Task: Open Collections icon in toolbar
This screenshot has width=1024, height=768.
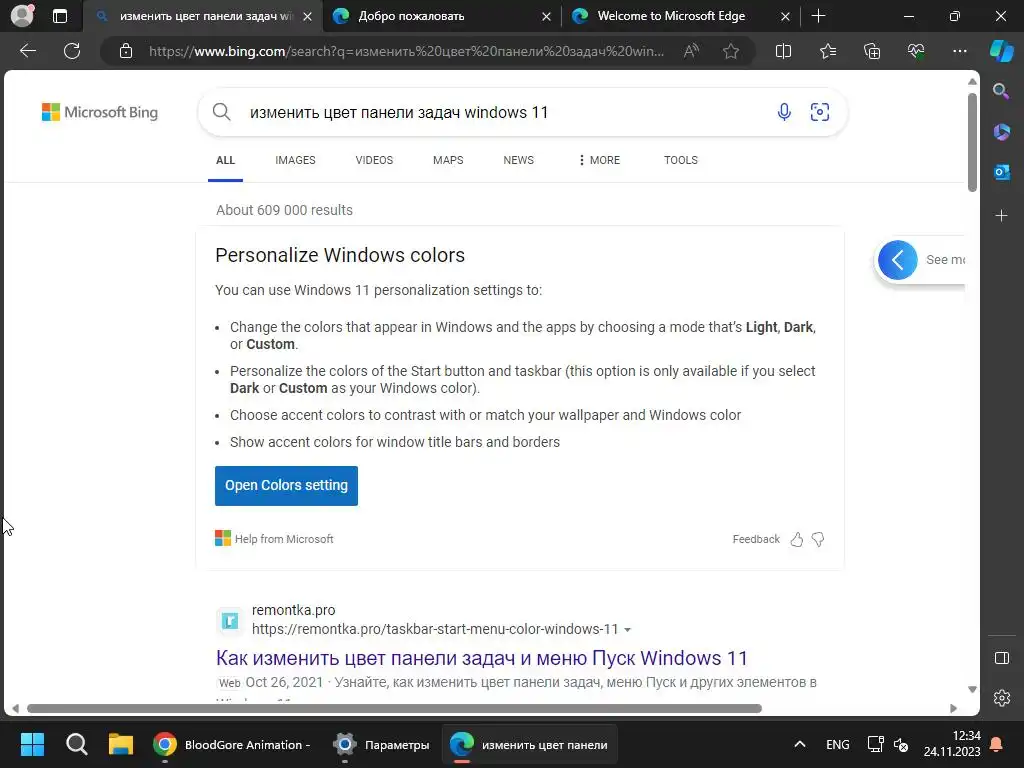Action: coord(872,51)
